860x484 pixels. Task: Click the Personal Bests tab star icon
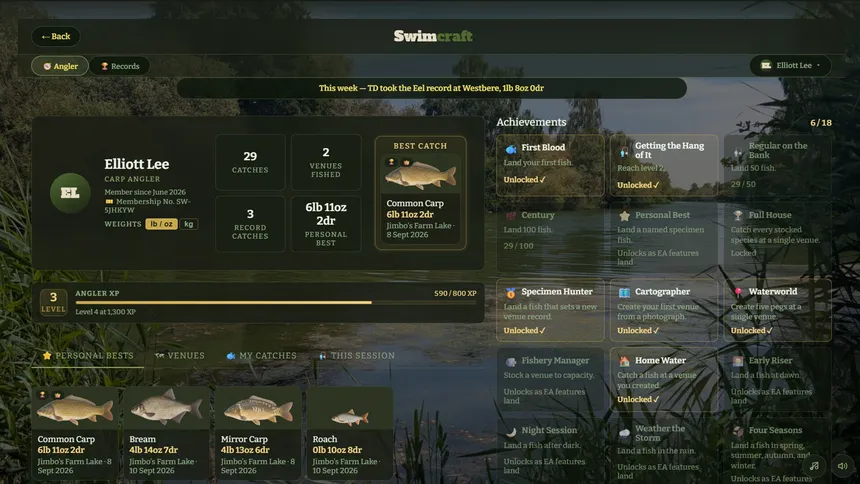(x=47, y=356)
